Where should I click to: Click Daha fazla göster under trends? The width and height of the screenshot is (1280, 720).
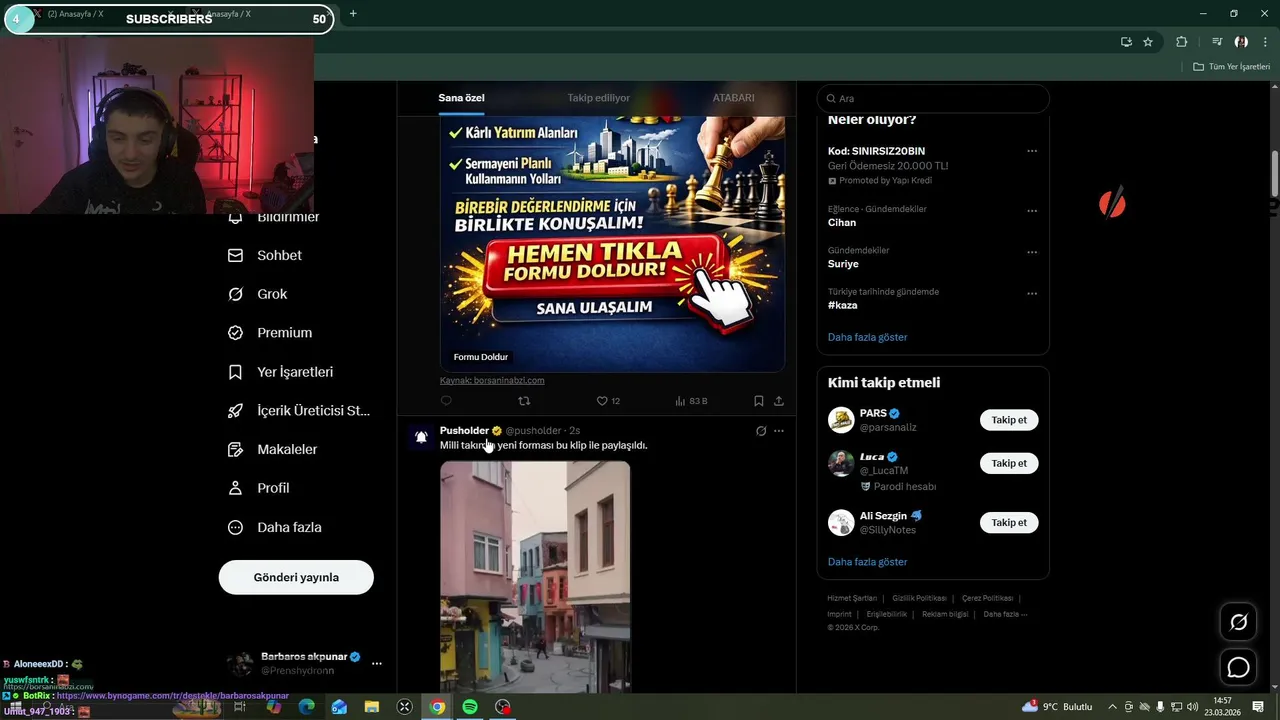(867, 337)
